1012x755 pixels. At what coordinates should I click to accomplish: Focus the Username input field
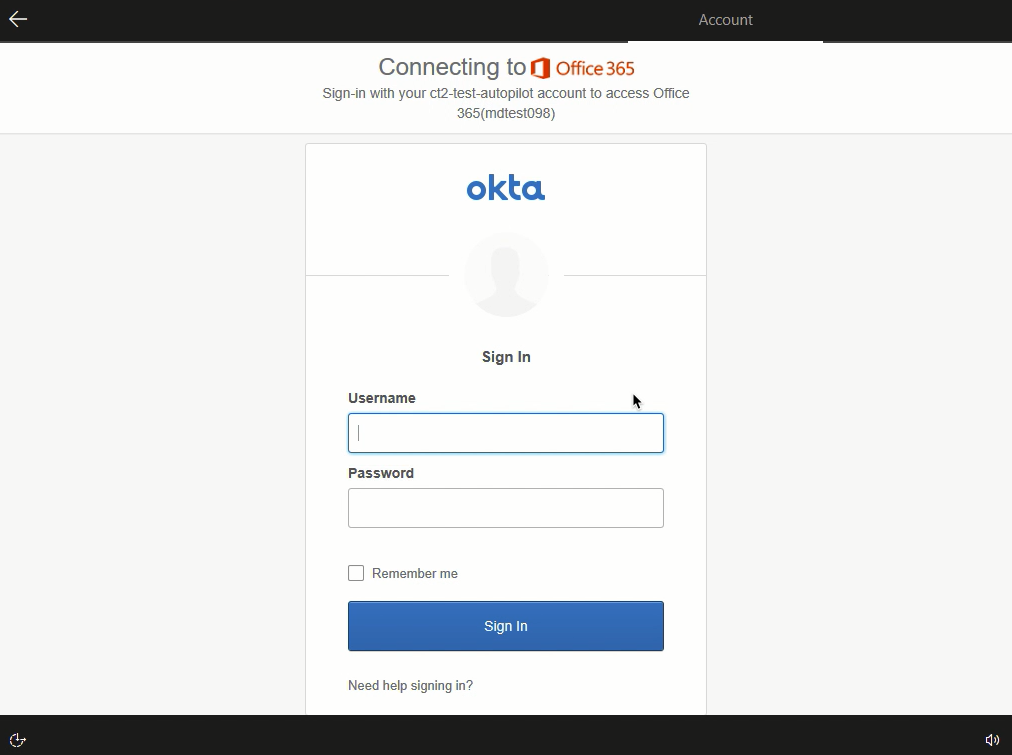(x=506, y=433)
